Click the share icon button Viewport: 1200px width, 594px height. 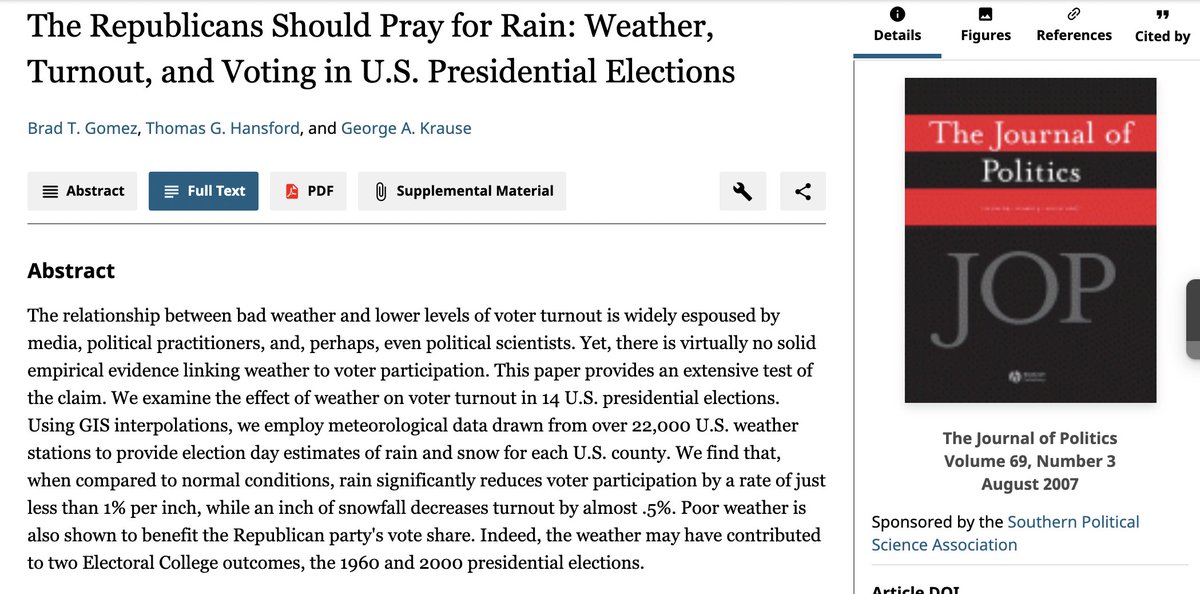click(x=803, y=191)
